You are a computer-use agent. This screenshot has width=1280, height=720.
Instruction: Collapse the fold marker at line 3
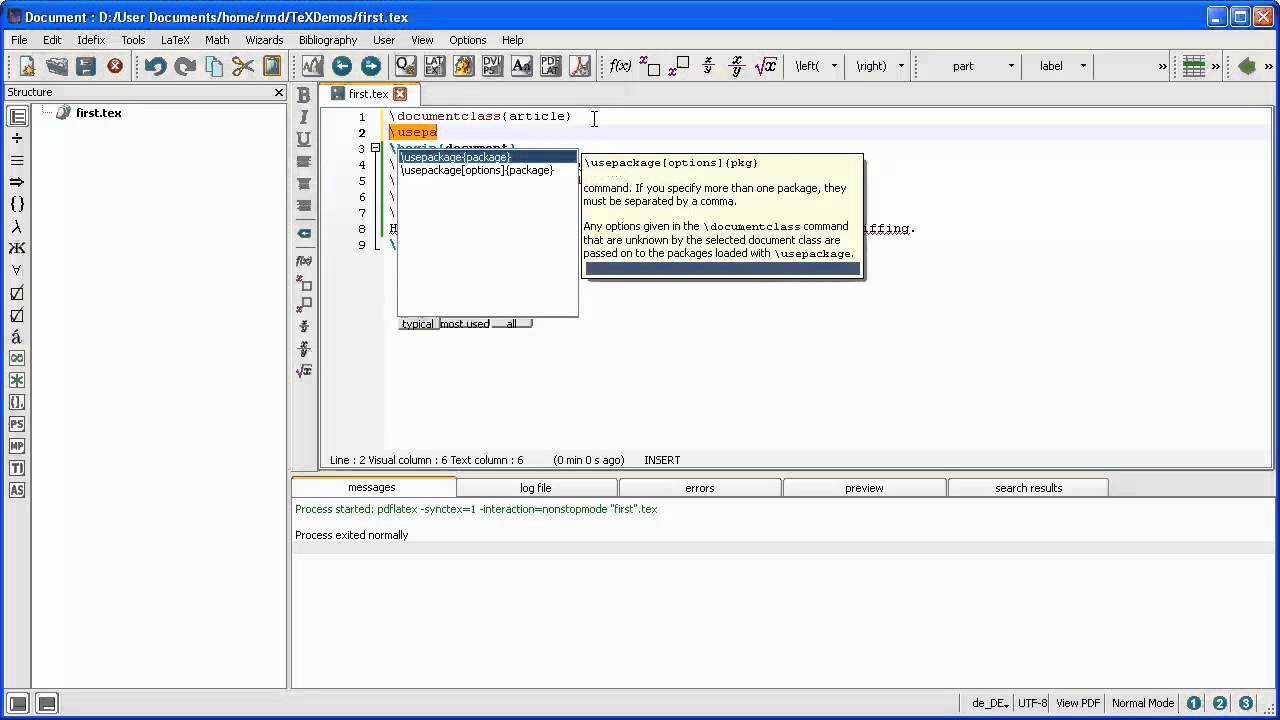pos(375,148)
